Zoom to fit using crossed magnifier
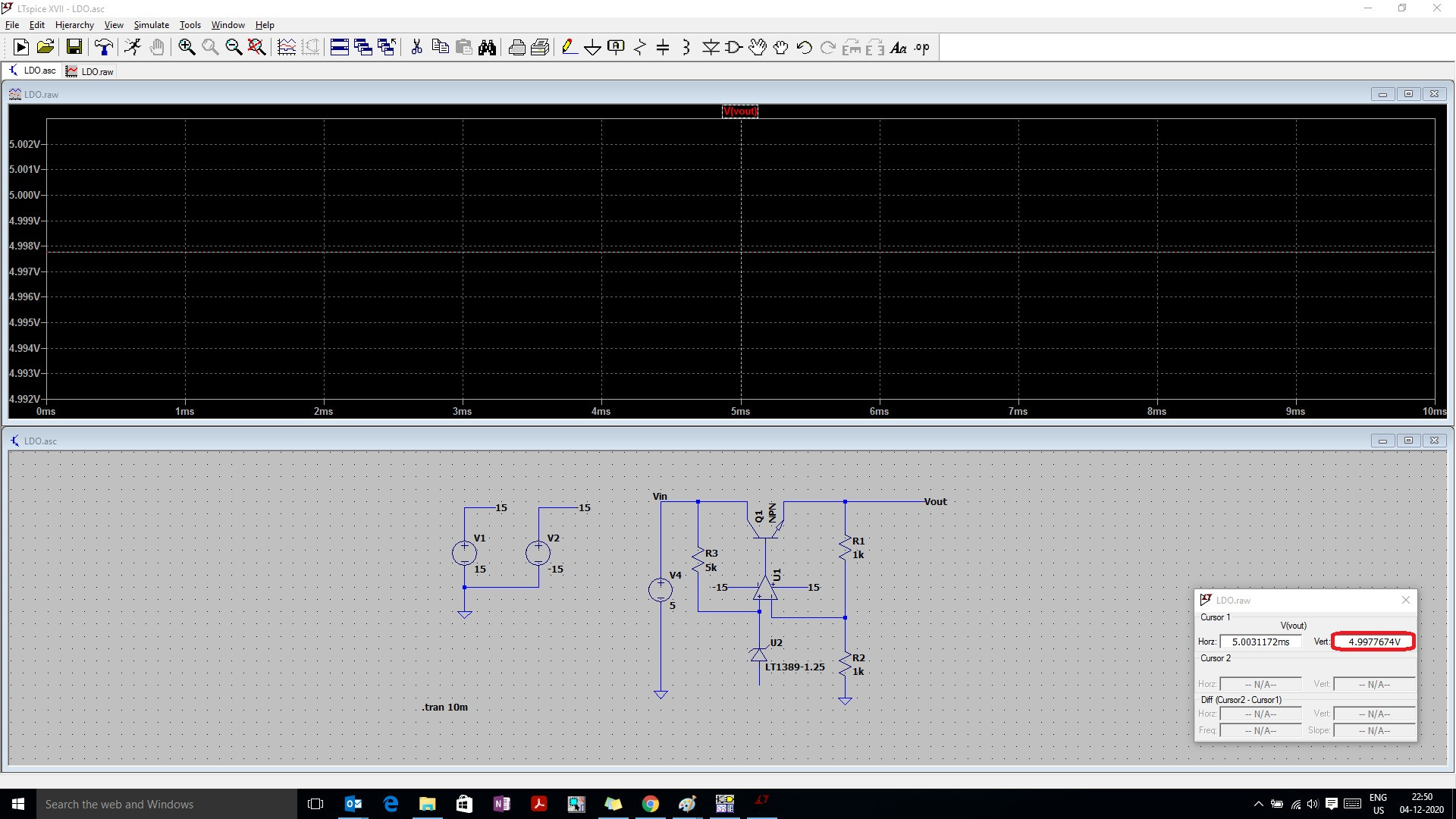This screenshot has width=1456, height=819. pos(257,47)
